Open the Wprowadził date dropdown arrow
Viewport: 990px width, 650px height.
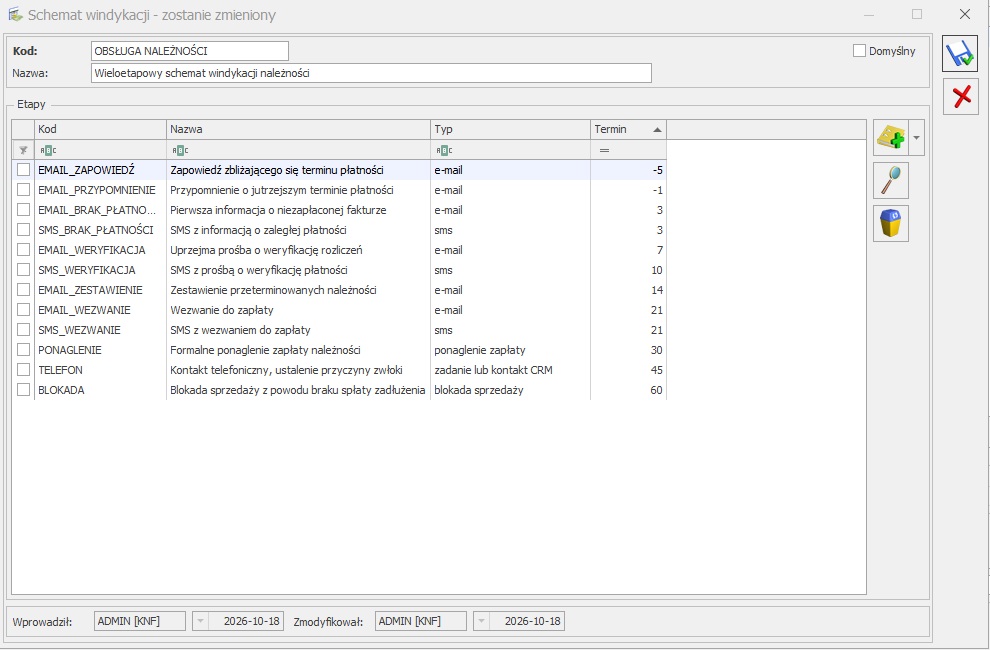coord(200,621)
